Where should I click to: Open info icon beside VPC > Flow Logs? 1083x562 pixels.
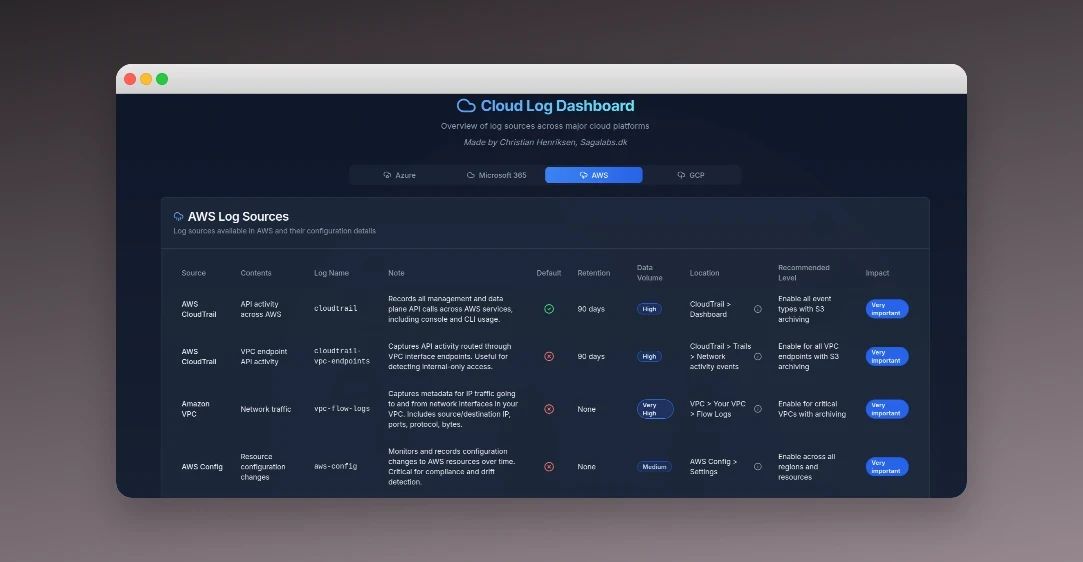click(758, 409)
